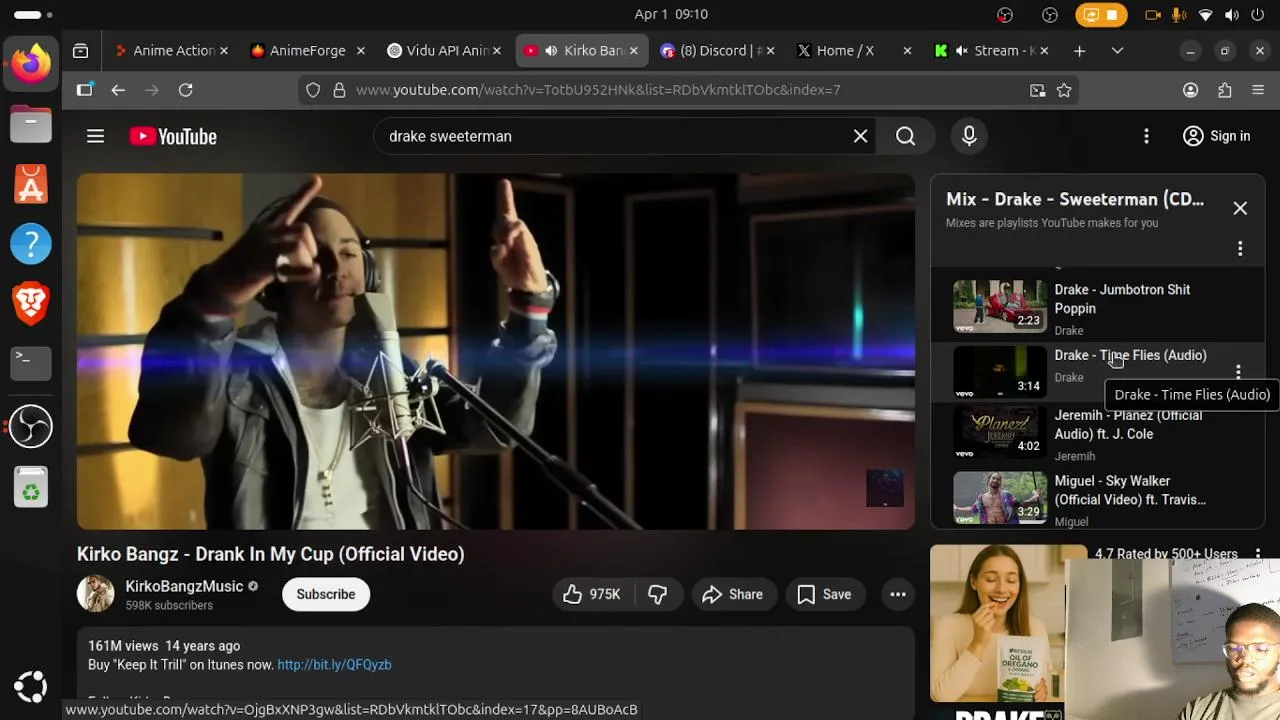This screenshot has width=1280, height=720.
Task: Open the Trash in the dock
Action: click(x=31, y=487)
